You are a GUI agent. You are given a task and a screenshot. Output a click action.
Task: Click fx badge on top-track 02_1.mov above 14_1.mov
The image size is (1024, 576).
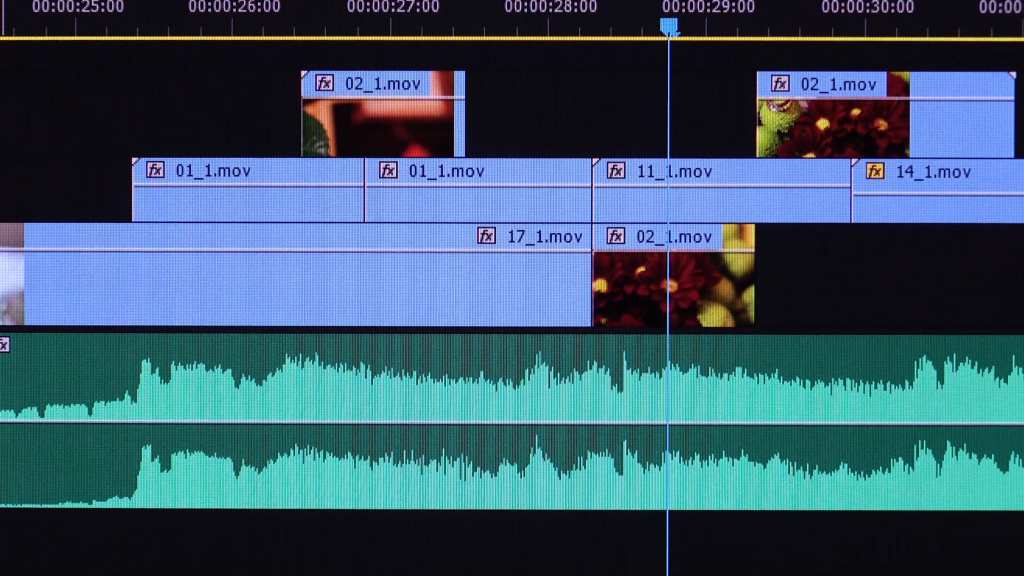(780, 84)
